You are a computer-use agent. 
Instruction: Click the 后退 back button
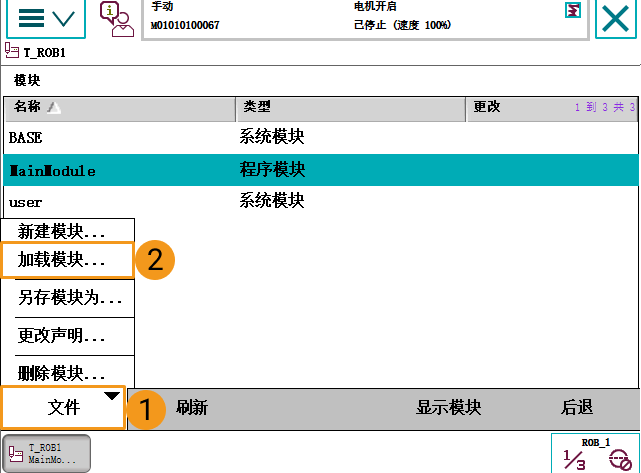tap(576, 408)
